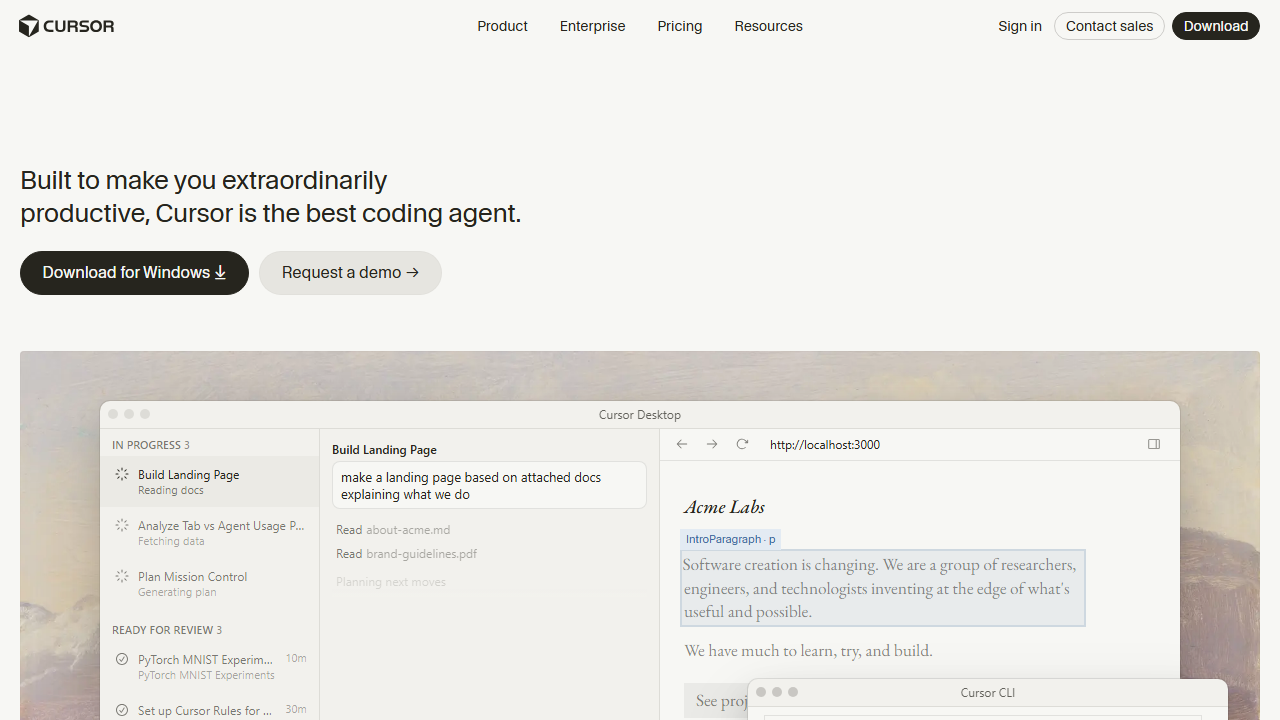Open the Resources menu

click(x=768, y=26)
